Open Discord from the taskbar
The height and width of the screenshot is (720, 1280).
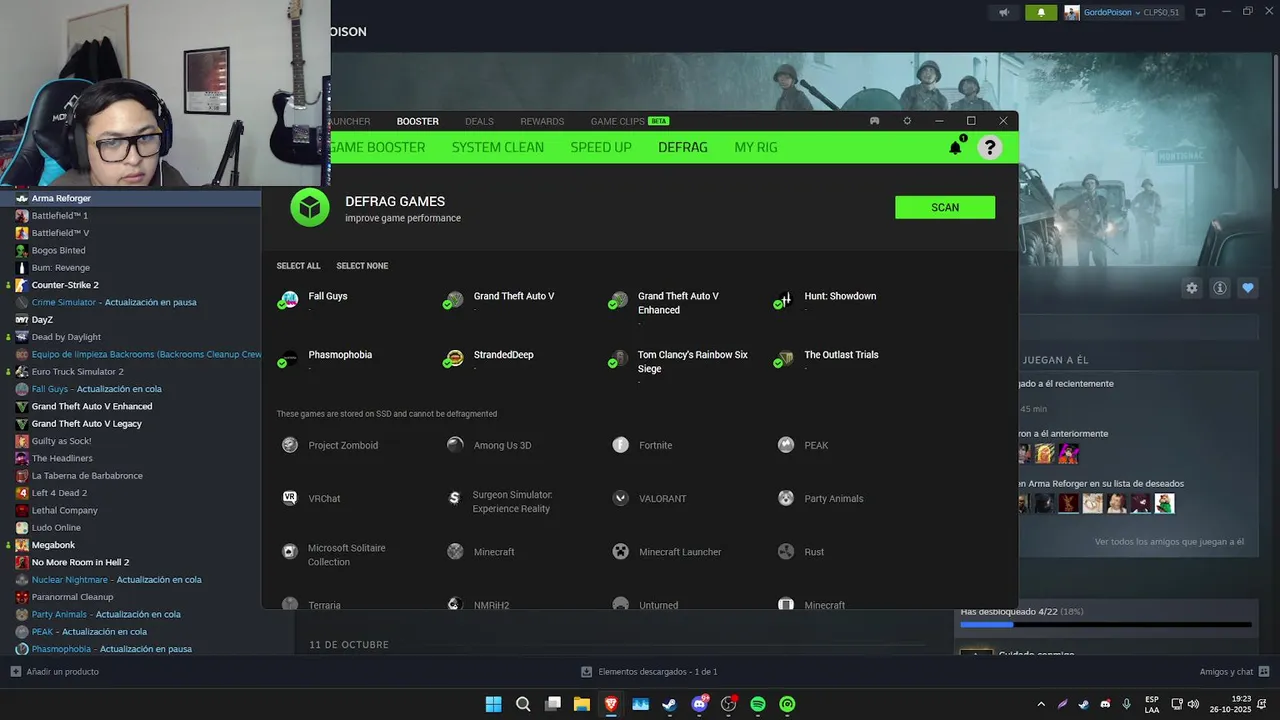point(699,704)
